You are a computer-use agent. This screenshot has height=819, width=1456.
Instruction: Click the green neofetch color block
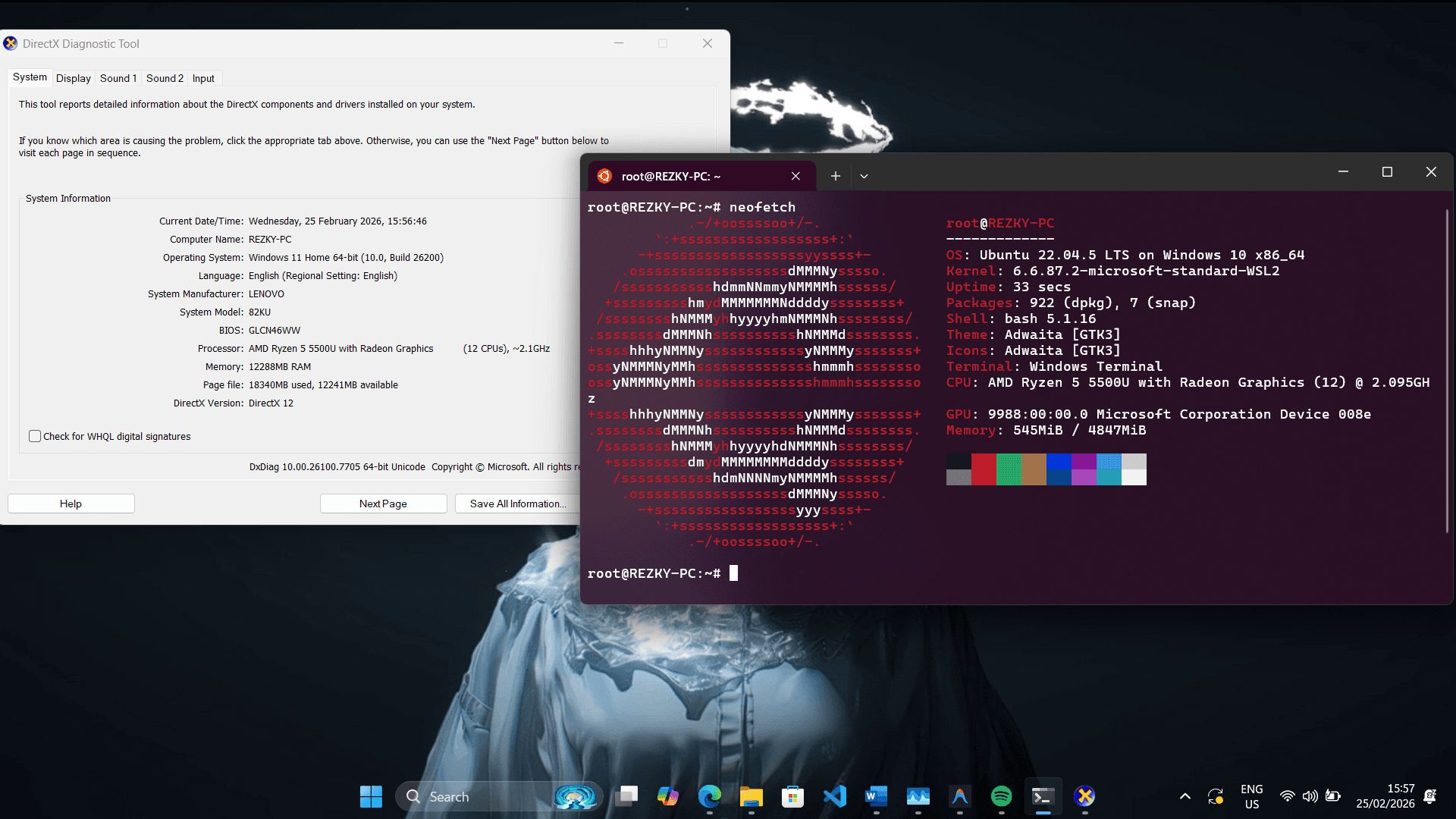[1009, 469]
